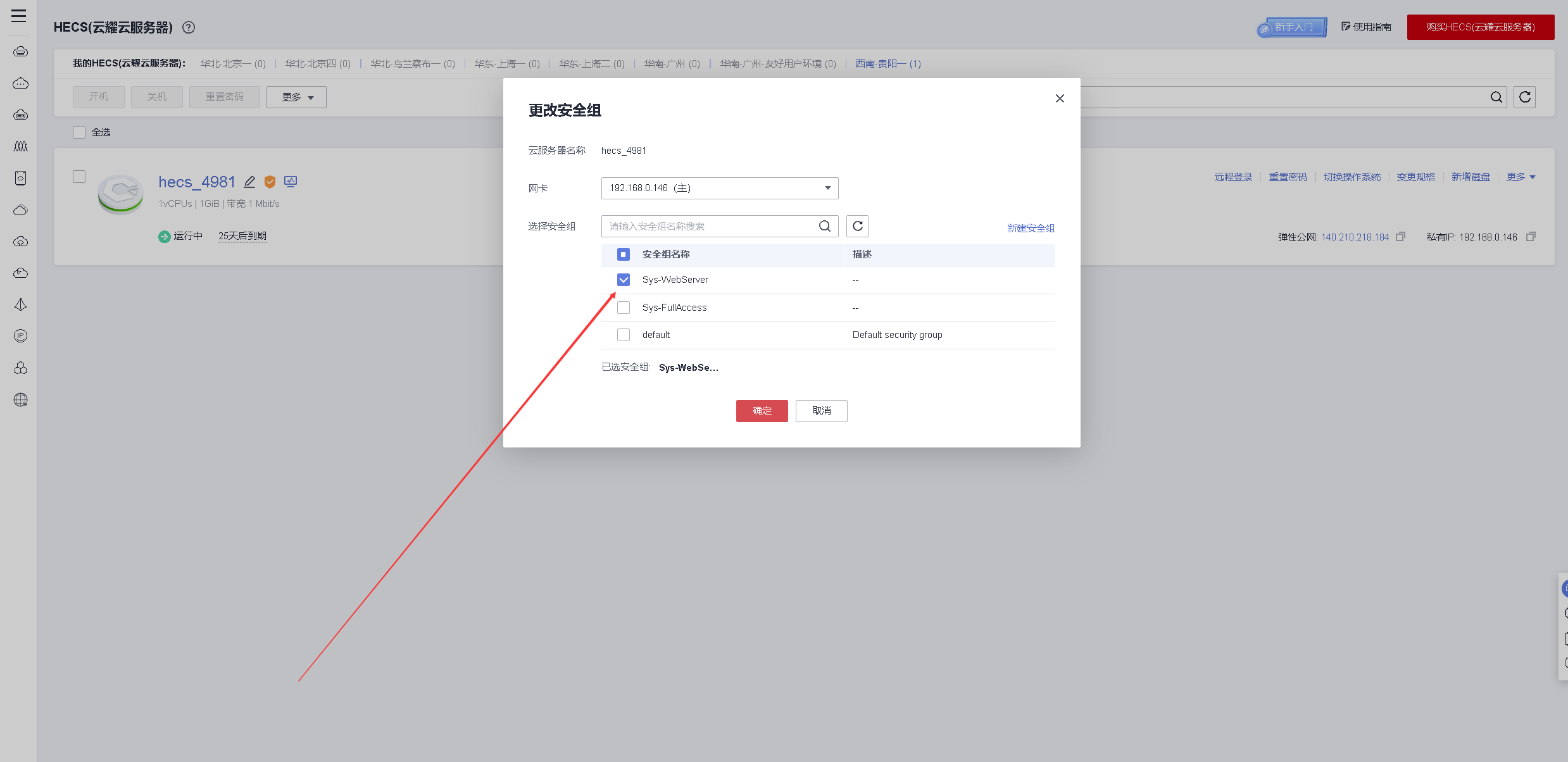Click the help question mark beside HECS title

coord(189,27)
